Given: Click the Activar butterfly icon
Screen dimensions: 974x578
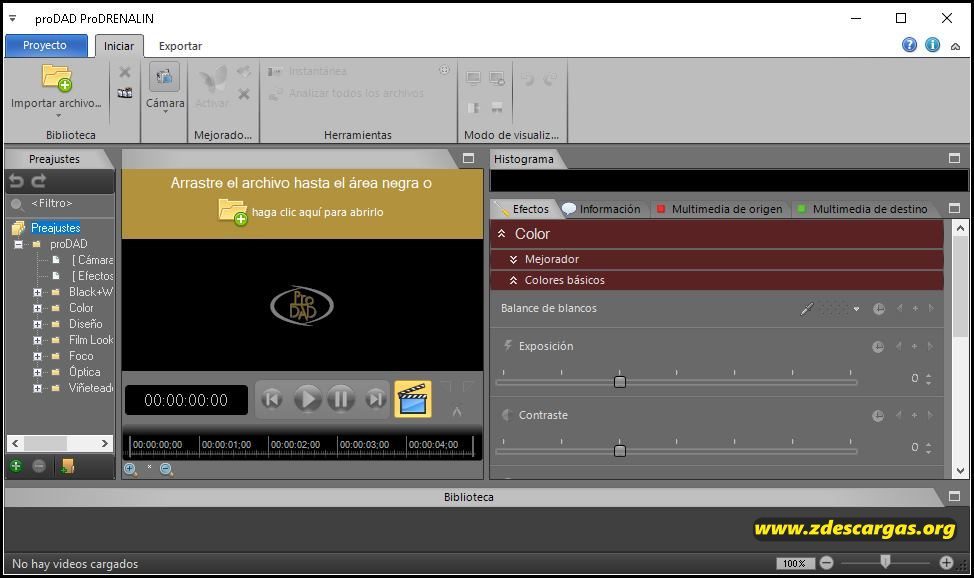Looking at the screenshot, I should [x=212, y=79].
